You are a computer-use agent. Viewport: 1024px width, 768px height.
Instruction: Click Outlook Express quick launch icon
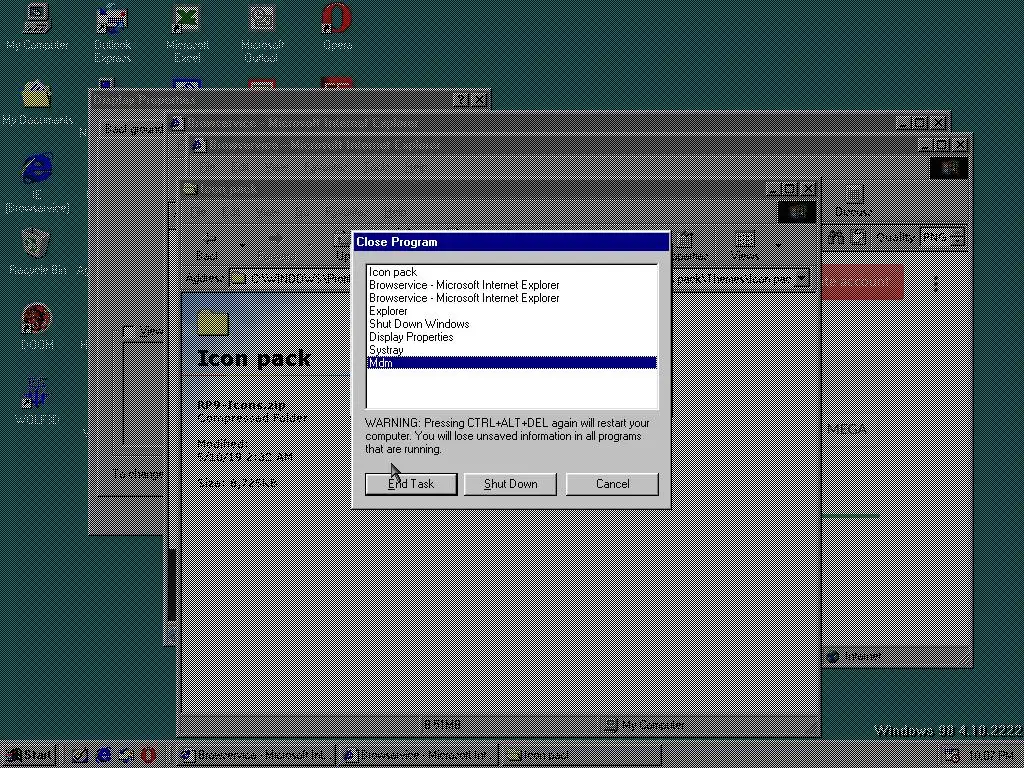(x=126, y=755)
